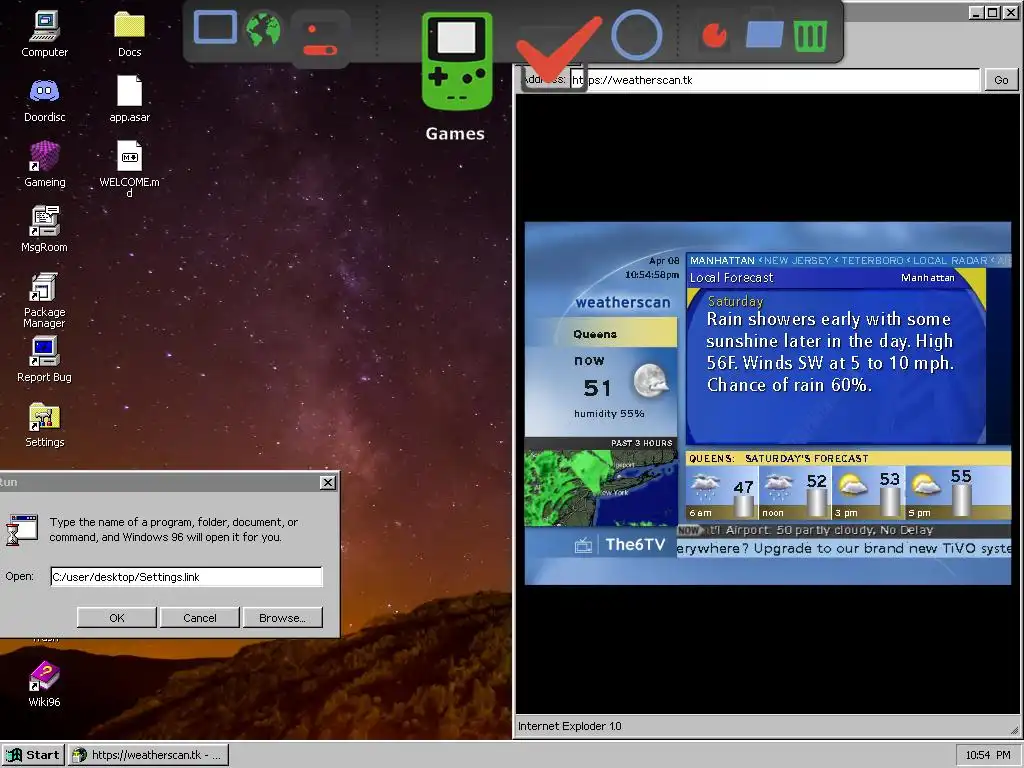The image size is (1024, 768).
Task: Open the Gameing desktop shortcut
Action: pos(44,165)
